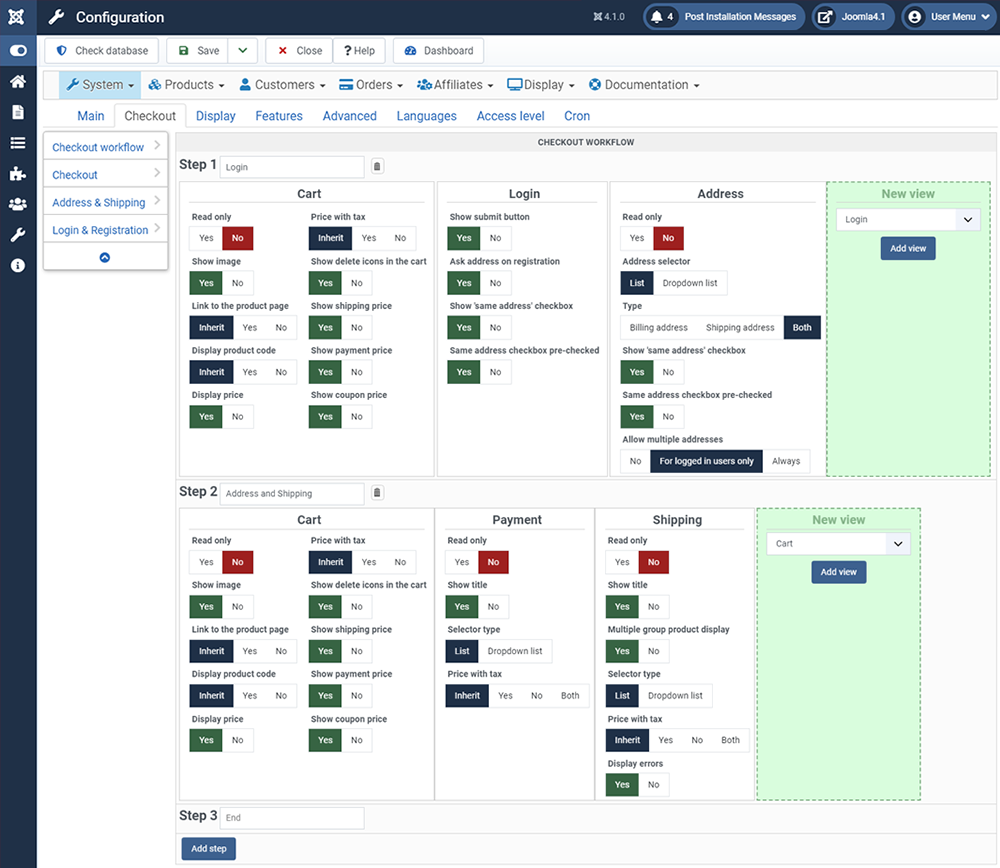Image resolution: width=1000 pixels, height=868 pixels.
Task: Click the Step 1 Login name field
Action: [x=292, y=167]
